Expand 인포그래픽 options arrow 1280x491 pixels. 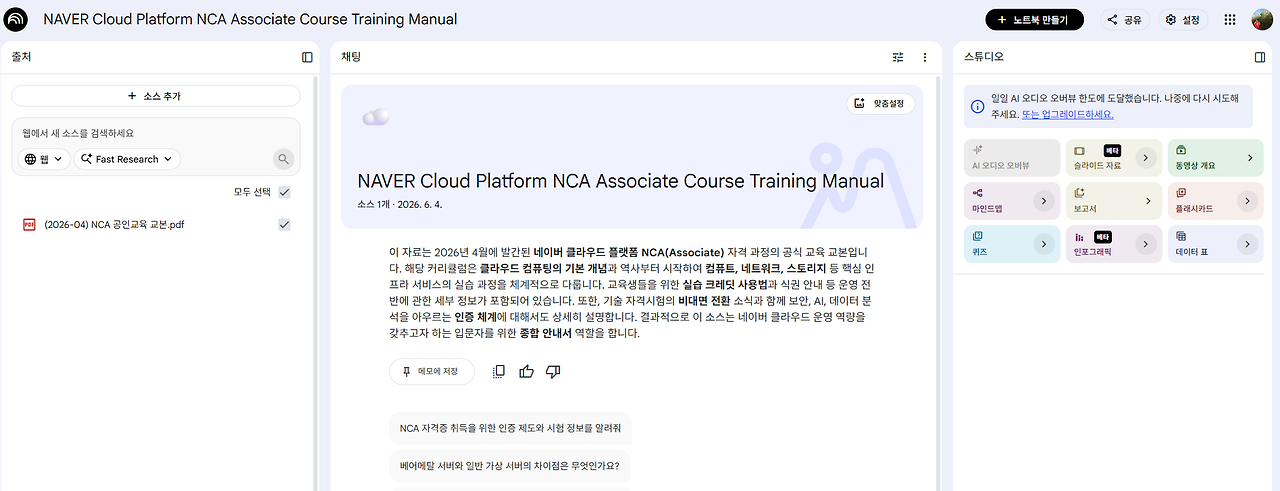pyautogui.click(x=1145, y=244)
